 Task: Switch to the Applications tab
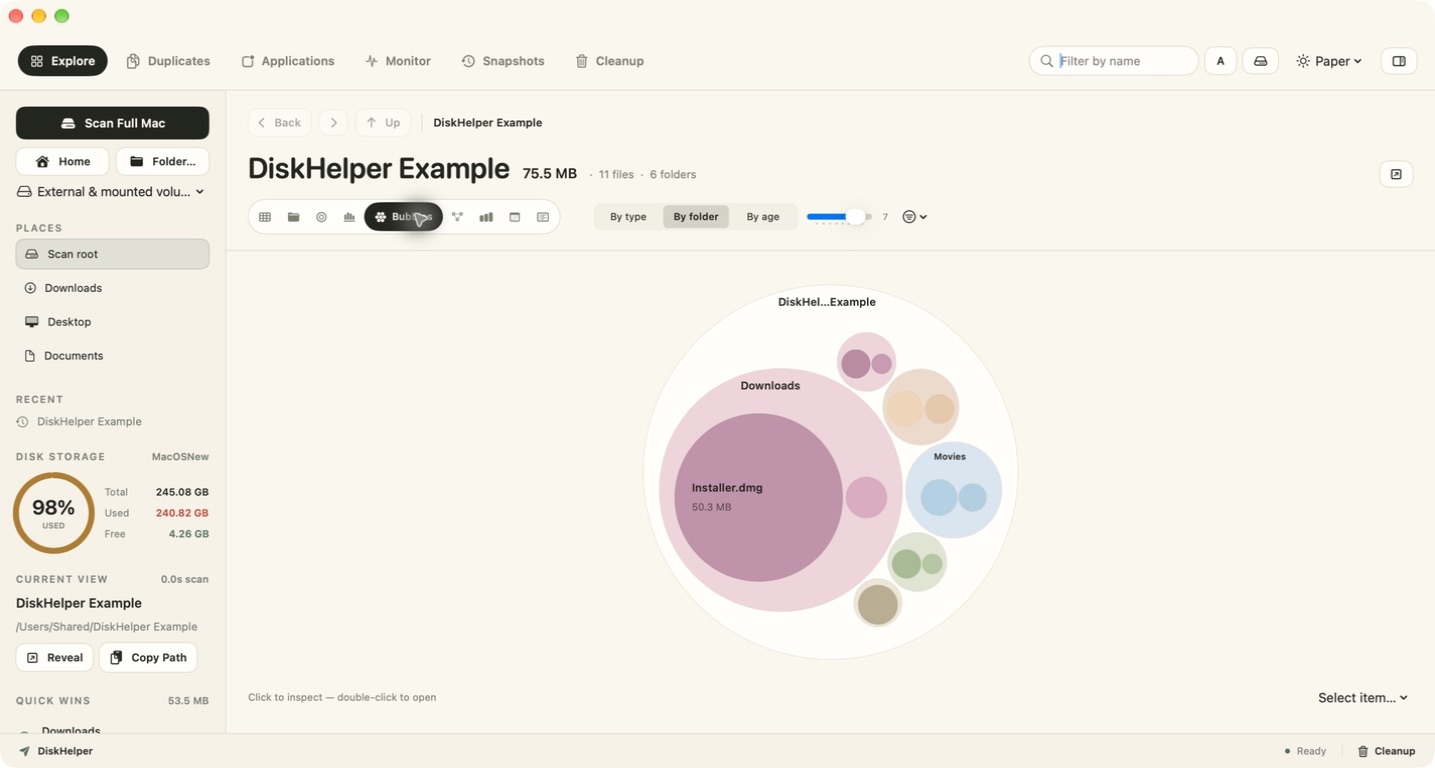pyautogui.click(x=288, y=61)
